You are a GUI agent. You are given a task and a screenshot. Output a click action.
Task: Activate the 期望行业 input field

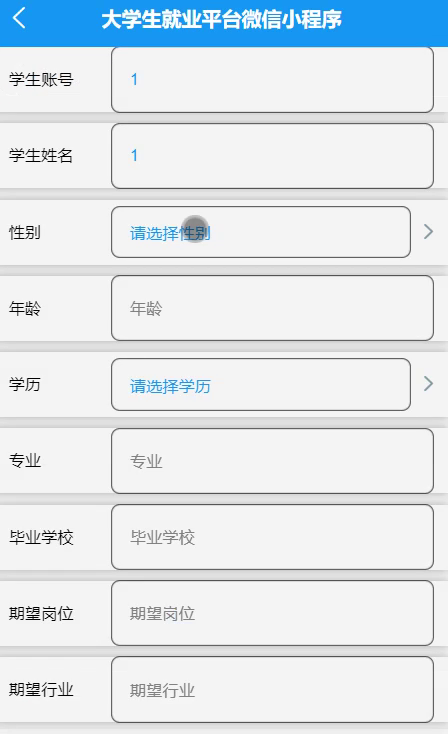272,690
